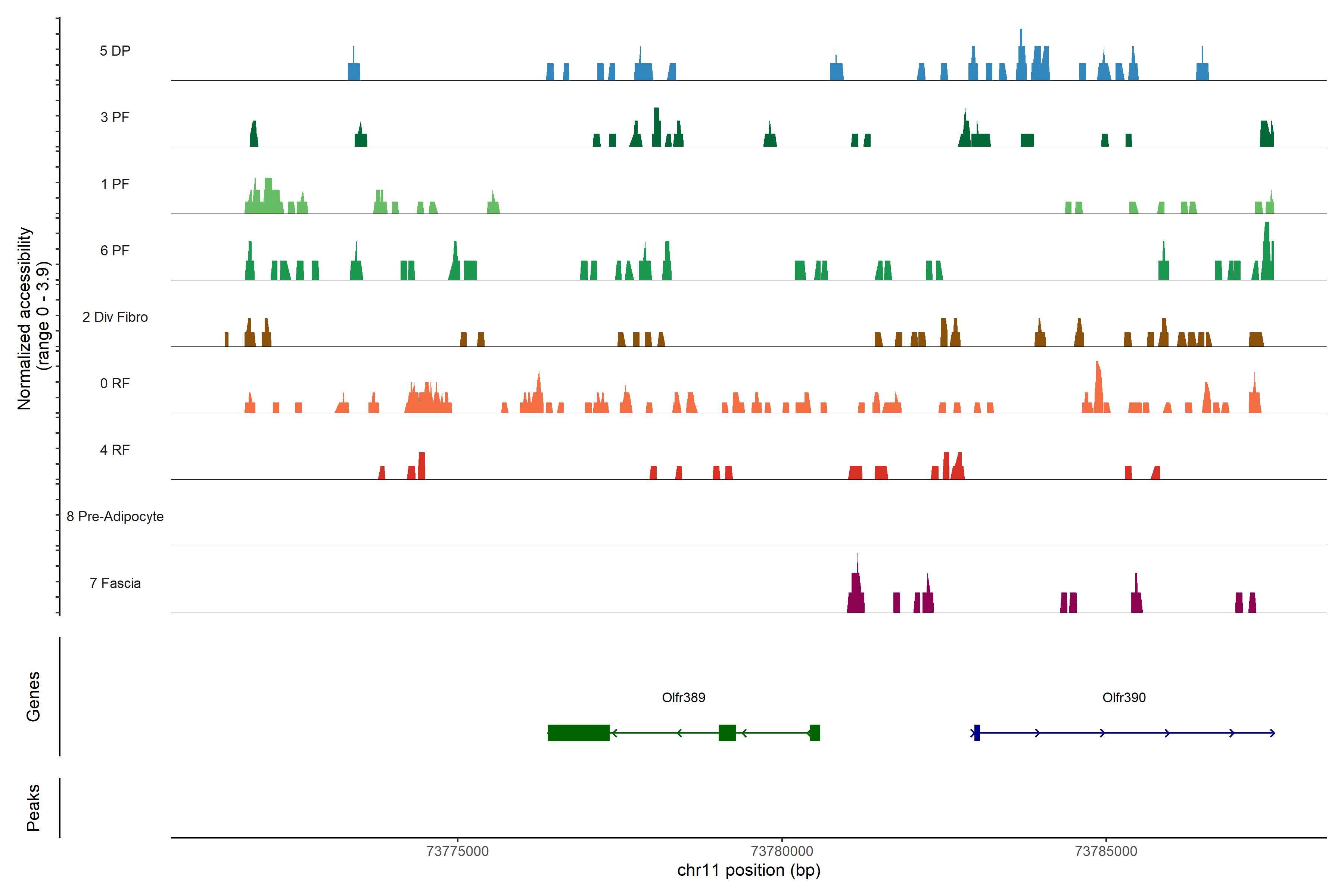Image resolution: width=1344 pixels, height=896 pixels.
Task: Click the 73785000 axis tick label
Action: click(x=1106, y=851)
